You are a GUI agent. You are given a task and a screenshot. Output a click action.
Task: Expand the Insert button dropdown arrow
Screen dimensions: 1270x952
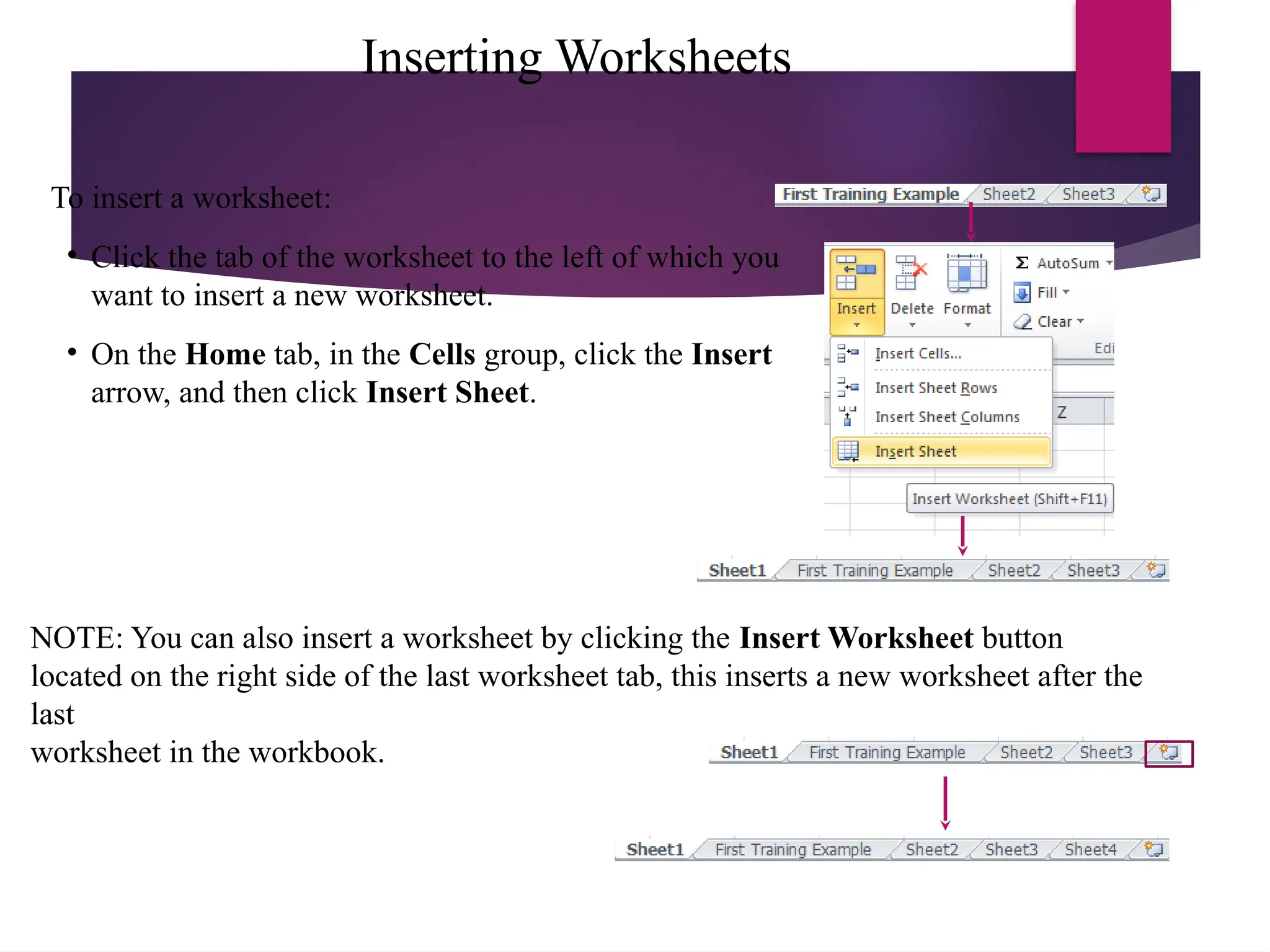click(x=856, y=325)
